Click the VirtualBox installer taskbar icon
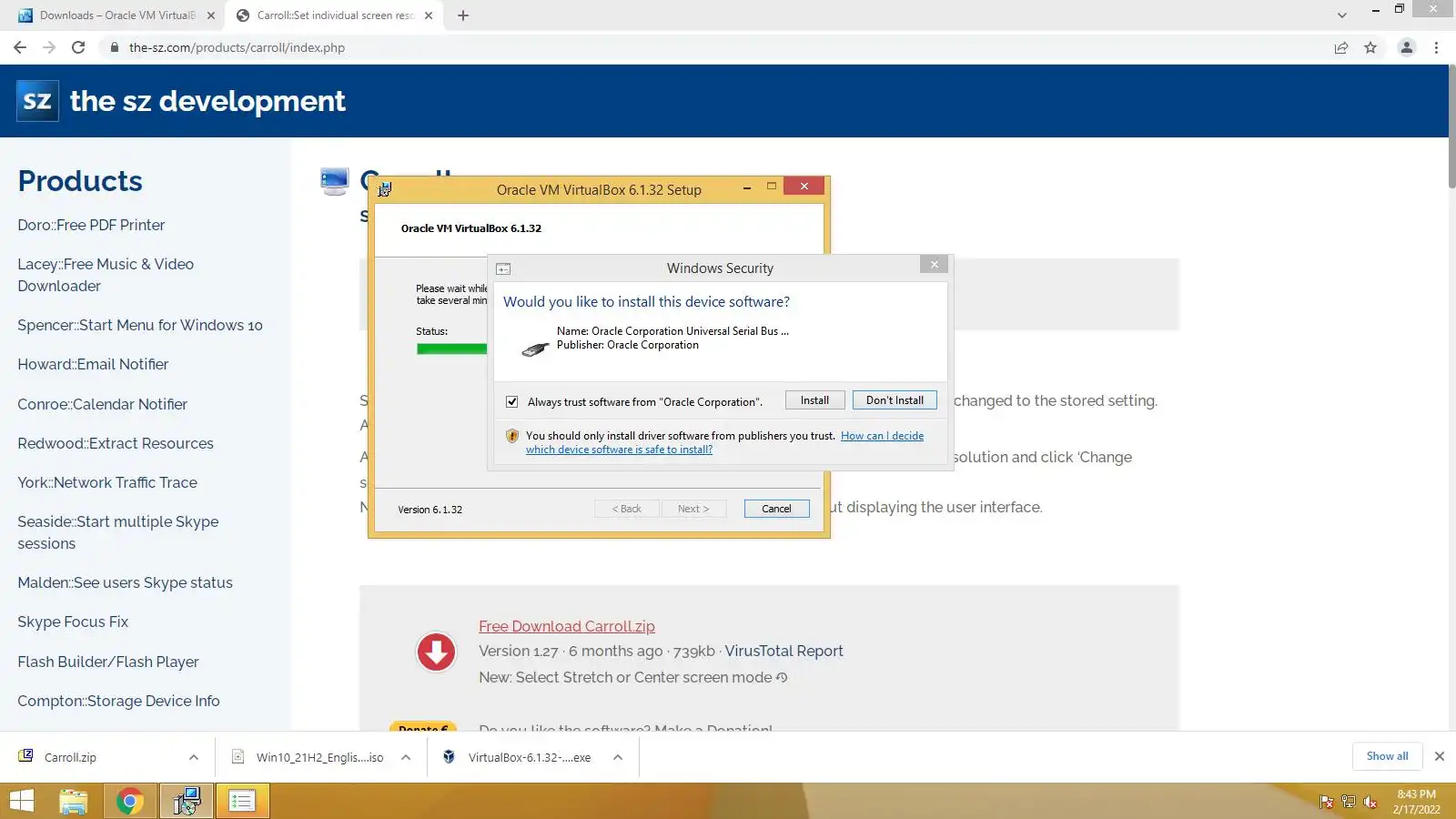The width and height of the screenshot is (1456, 819). coord(187,801)
